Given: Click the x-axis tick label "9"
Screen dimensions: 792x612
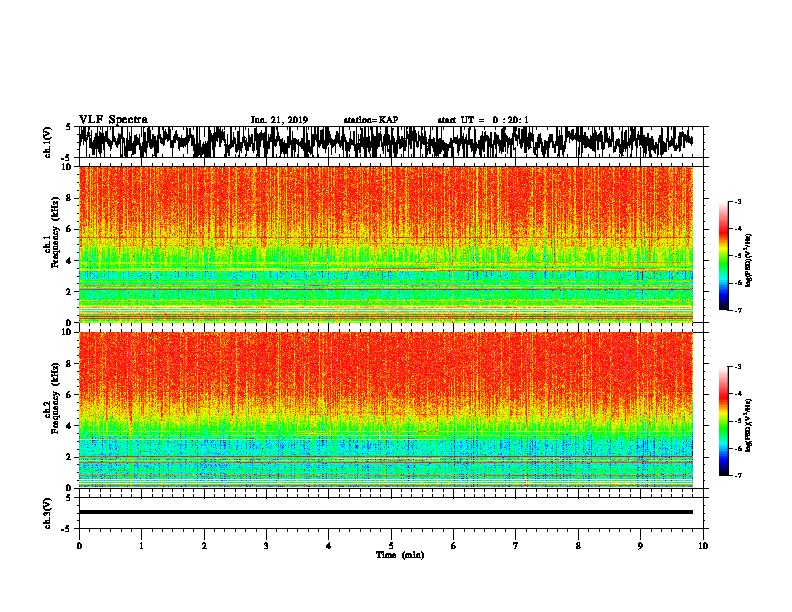Looking at the screenshot, I should [x=640, y=546].
